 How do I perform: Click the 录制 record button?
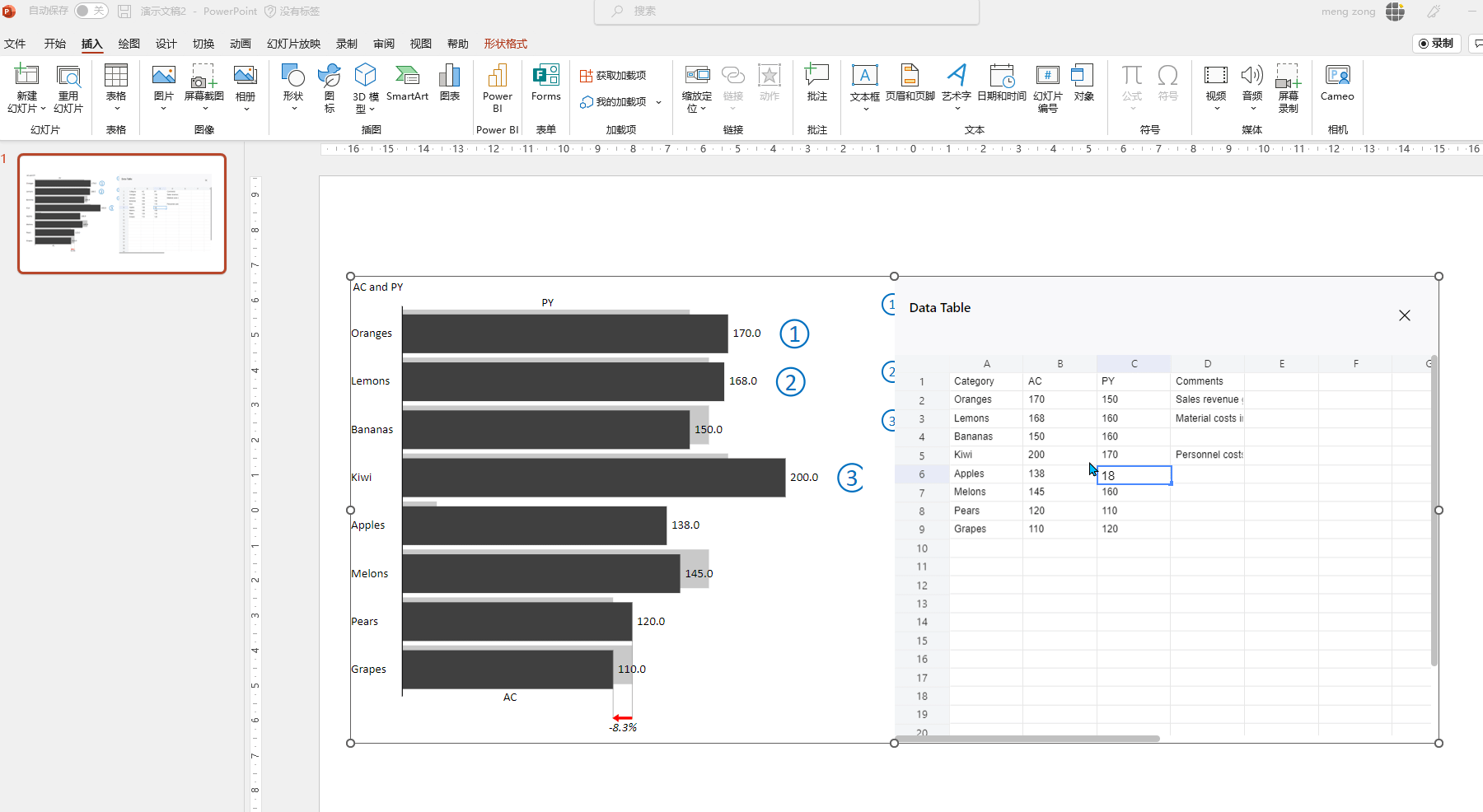[x=1437, y=43]
